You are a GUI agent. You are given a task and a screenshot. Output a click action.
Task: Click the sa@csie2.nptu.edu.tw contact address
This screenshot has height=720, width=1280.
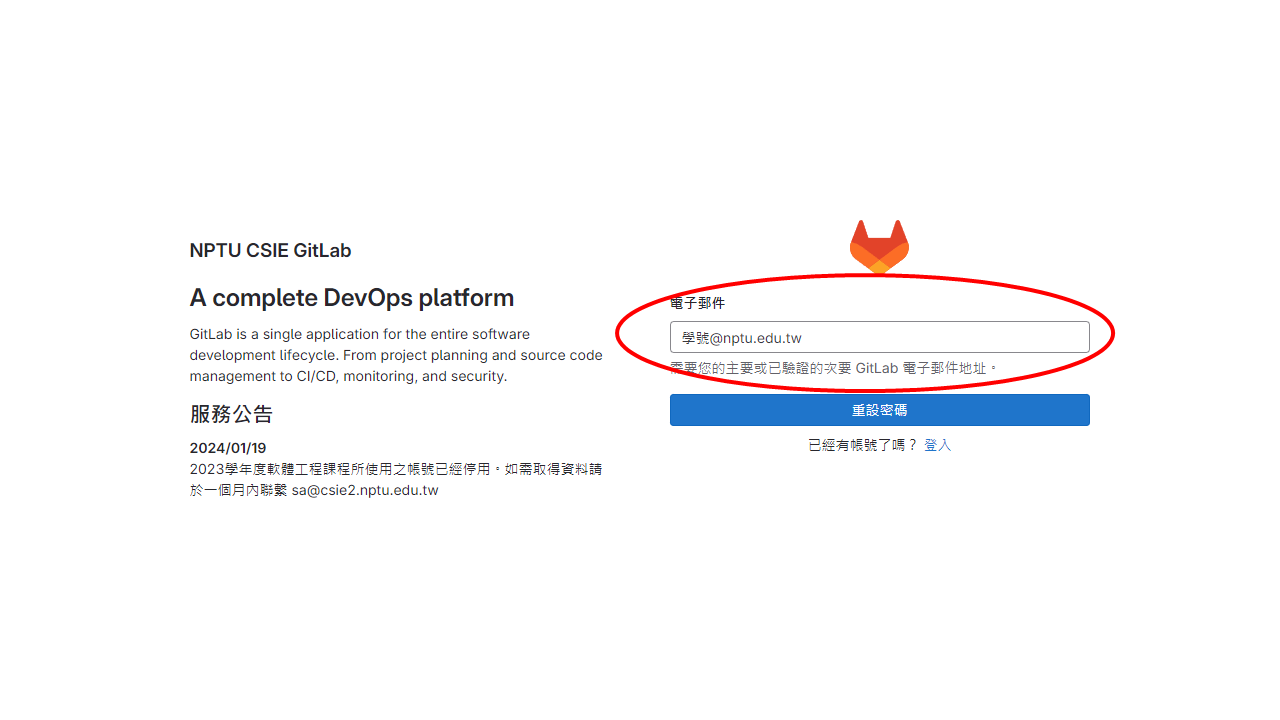pos(365,490)
